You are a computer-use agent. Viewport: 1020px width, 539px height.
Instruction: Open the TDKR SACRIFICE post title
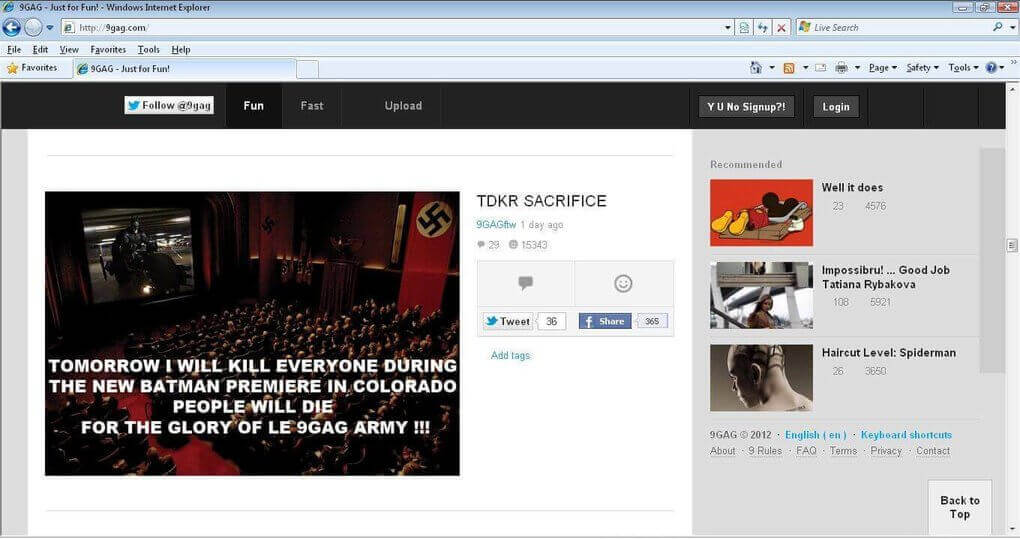(x=541, y=201)
